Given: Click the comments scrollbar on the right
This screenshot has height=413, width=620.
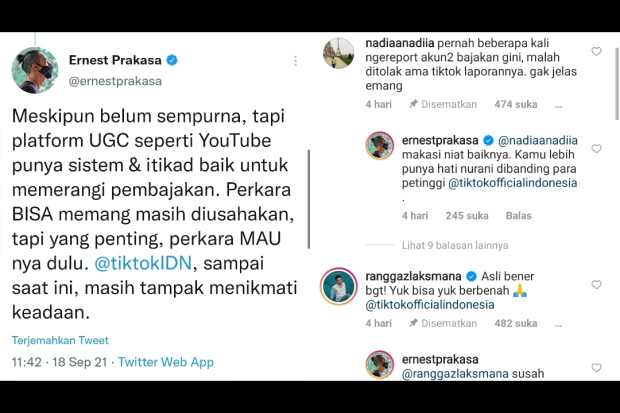Looking at the screenshot, I should click(x=617, y=83).
